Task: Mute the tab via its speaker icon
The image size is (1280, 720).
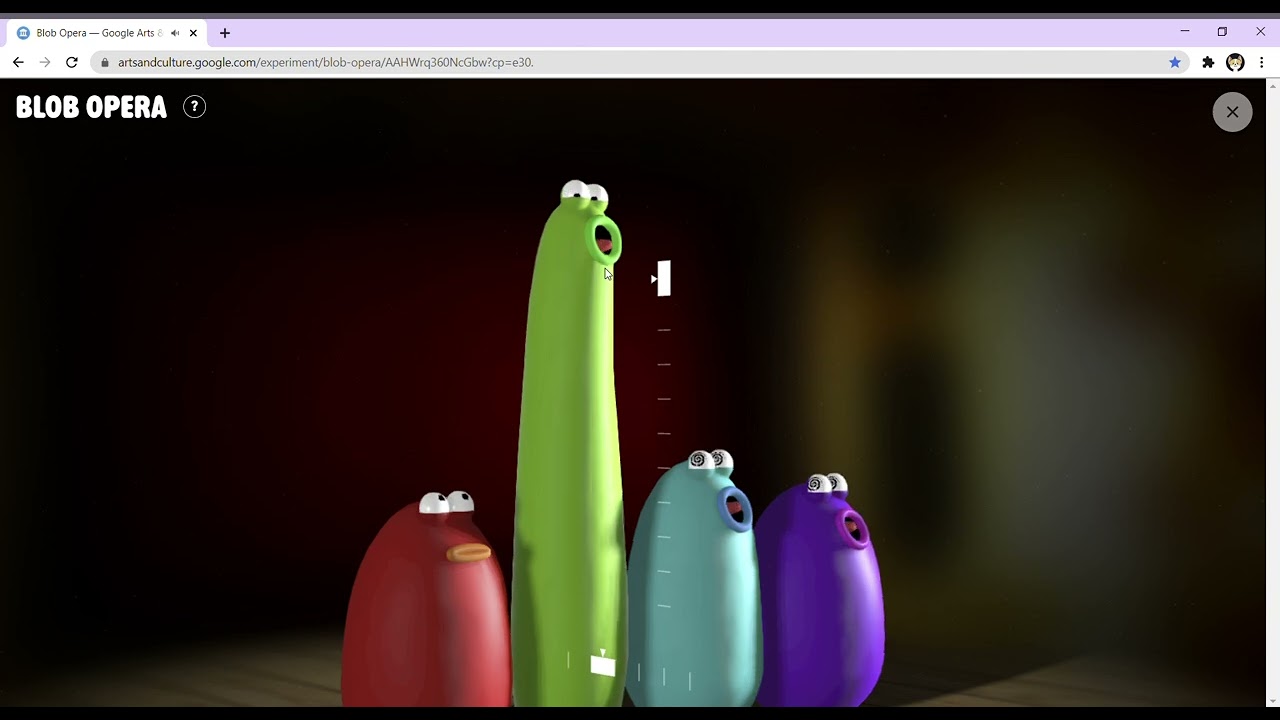Action: pyautogui.click(x=175, y=33)
